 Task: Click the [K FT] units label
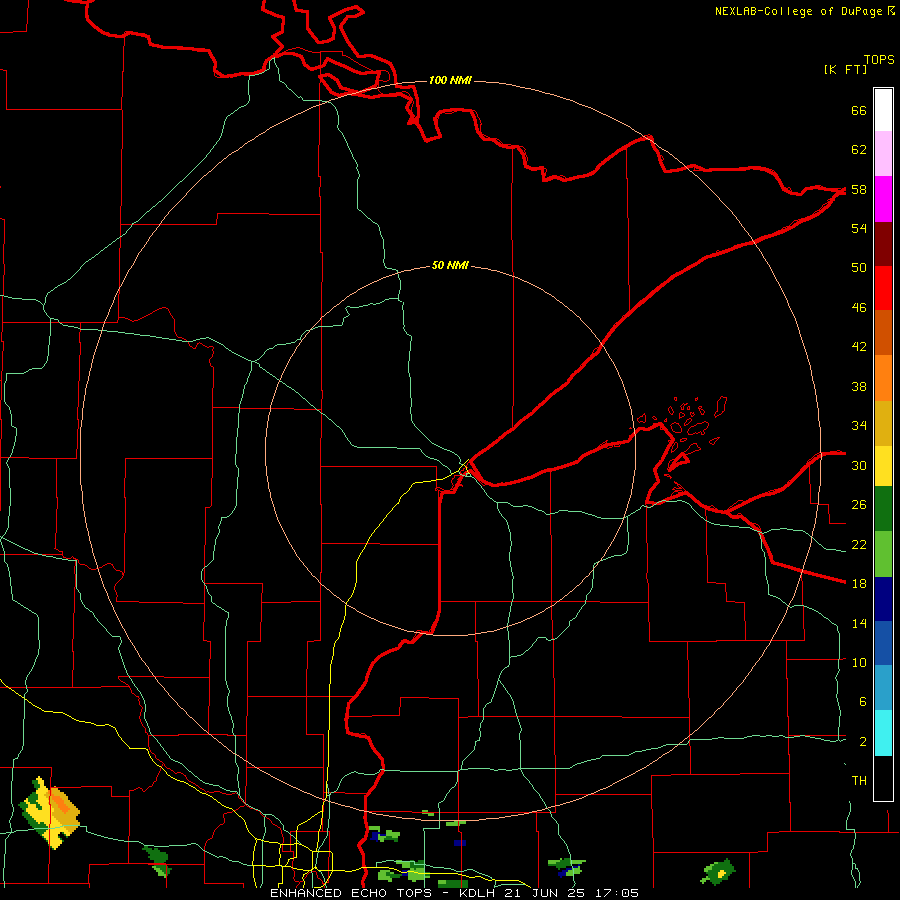click(845, 69)
